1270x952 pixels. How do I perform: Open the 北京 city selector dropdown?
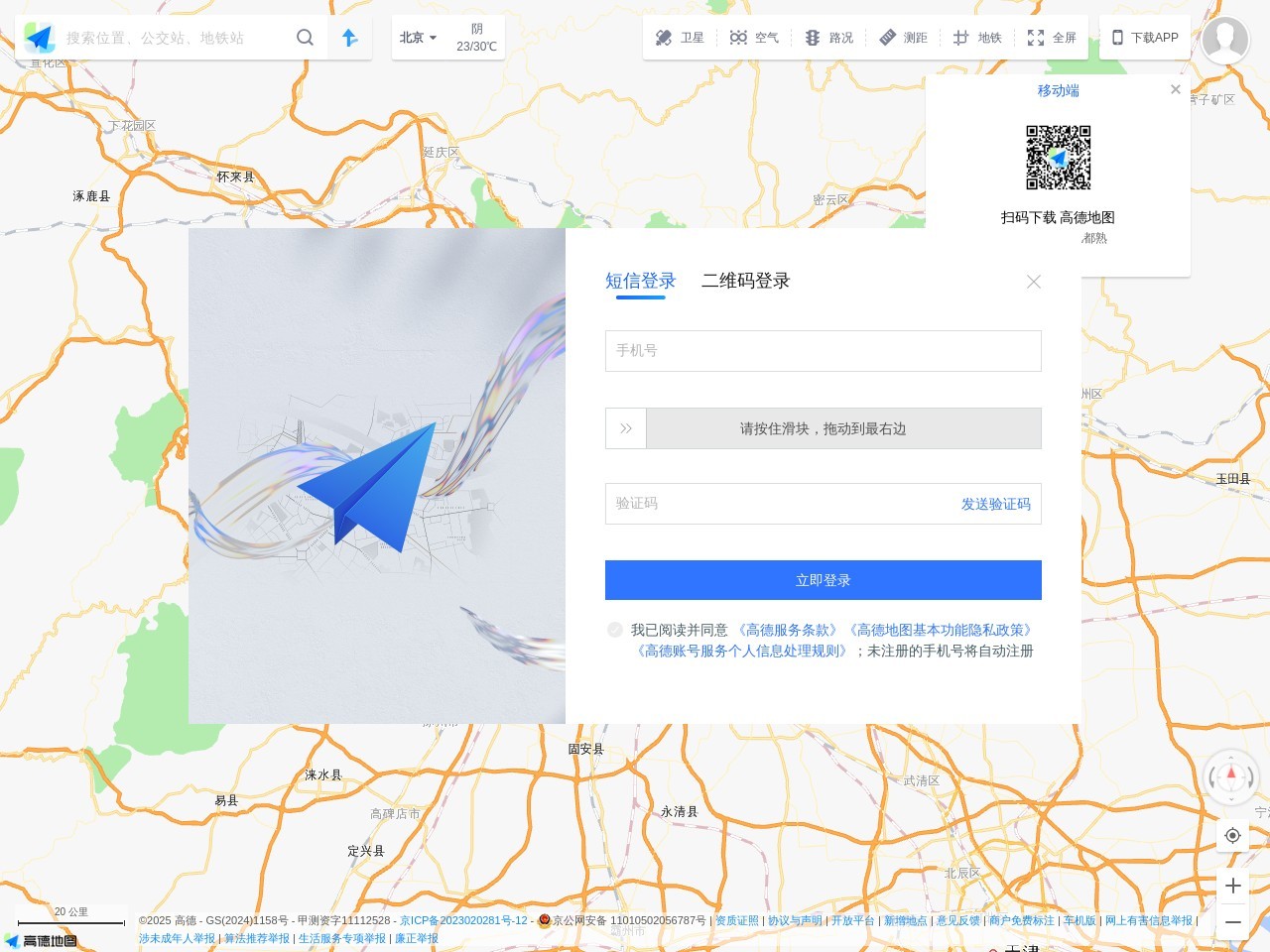[416, 38]
